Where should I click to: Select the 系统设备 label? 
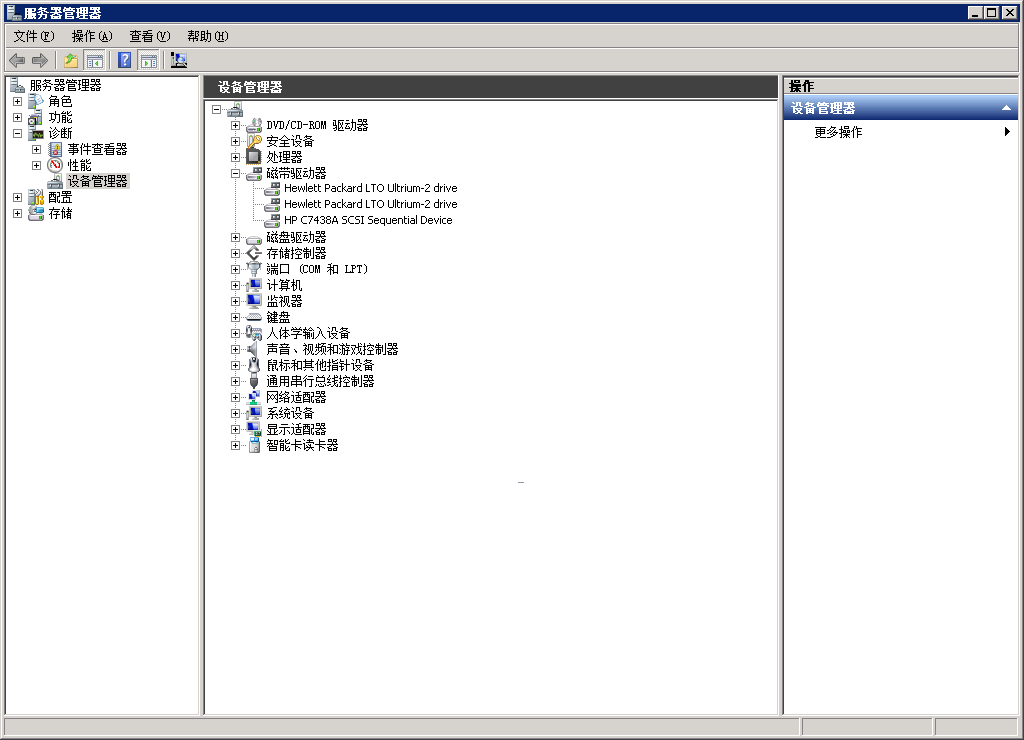[x=290, y=413]
